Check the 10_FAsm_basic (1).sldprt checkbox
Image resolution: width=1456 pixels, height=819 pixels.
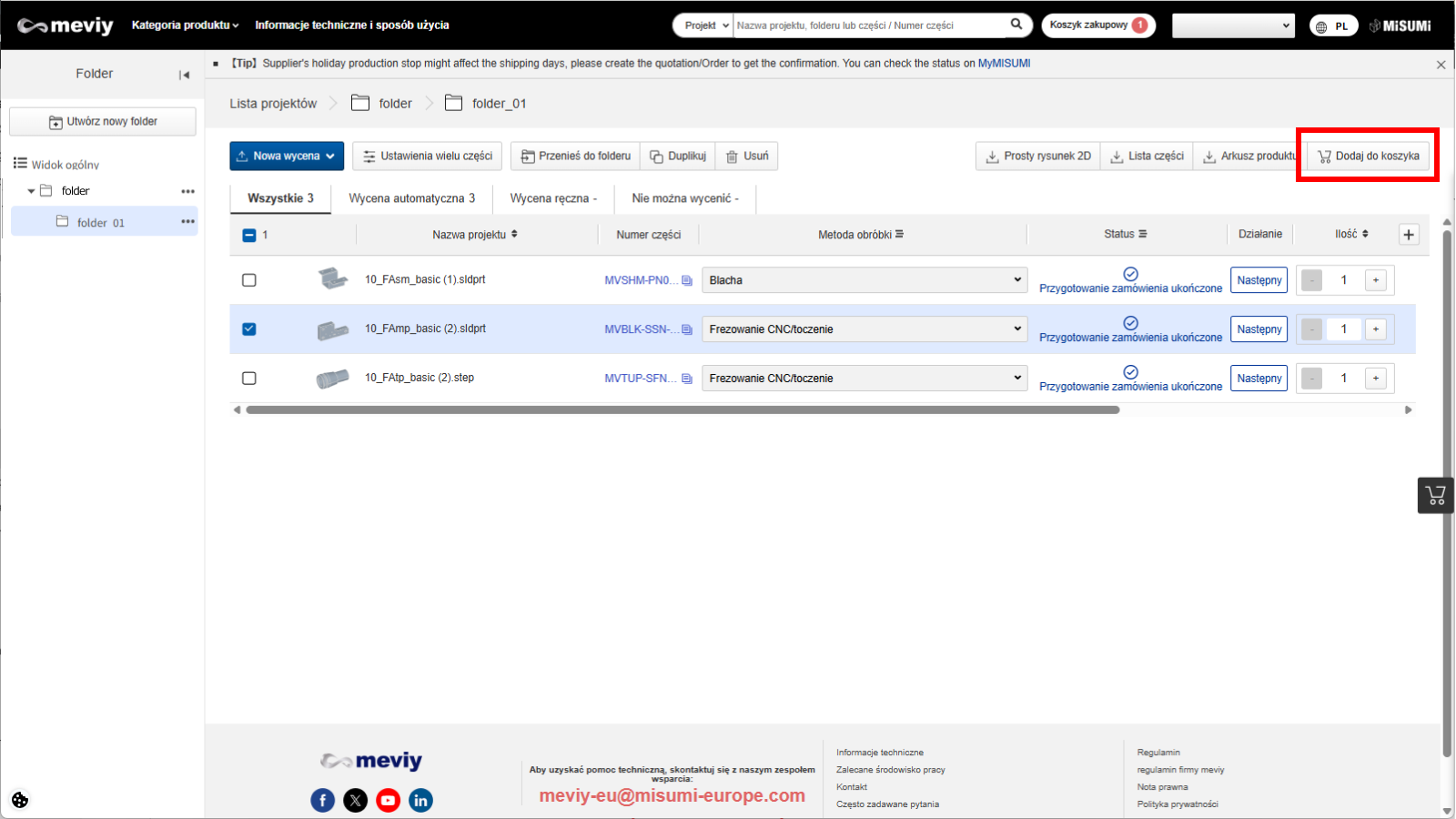[249, 280]
